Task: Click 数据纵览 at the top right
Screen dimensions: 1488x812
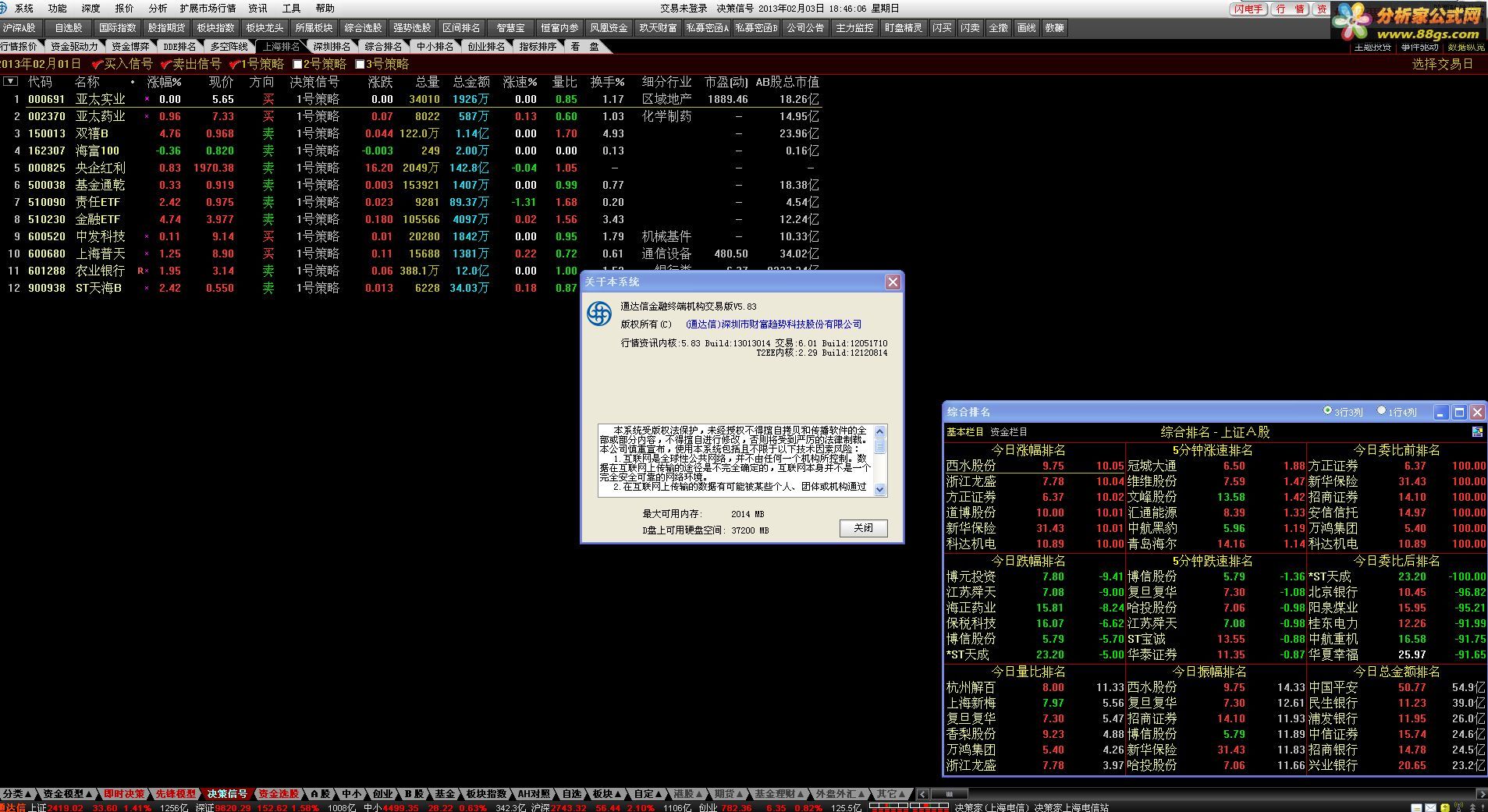Action: click(1466, 48)
